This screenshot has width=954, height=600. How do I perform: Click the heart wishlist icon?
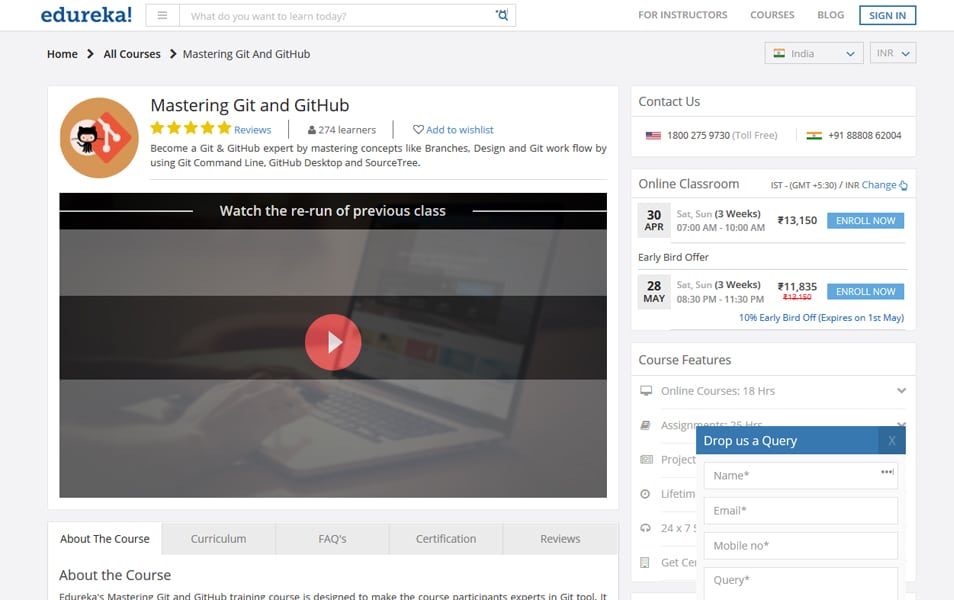[x=418, y=130]
